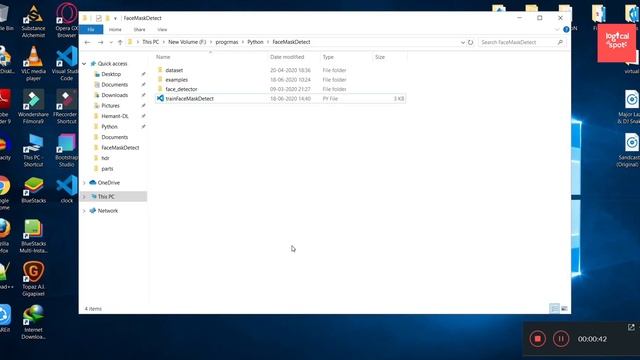This screenshot has width=640, height=360.
Task: Refresh the current folder view
Action: coord(471,42)
